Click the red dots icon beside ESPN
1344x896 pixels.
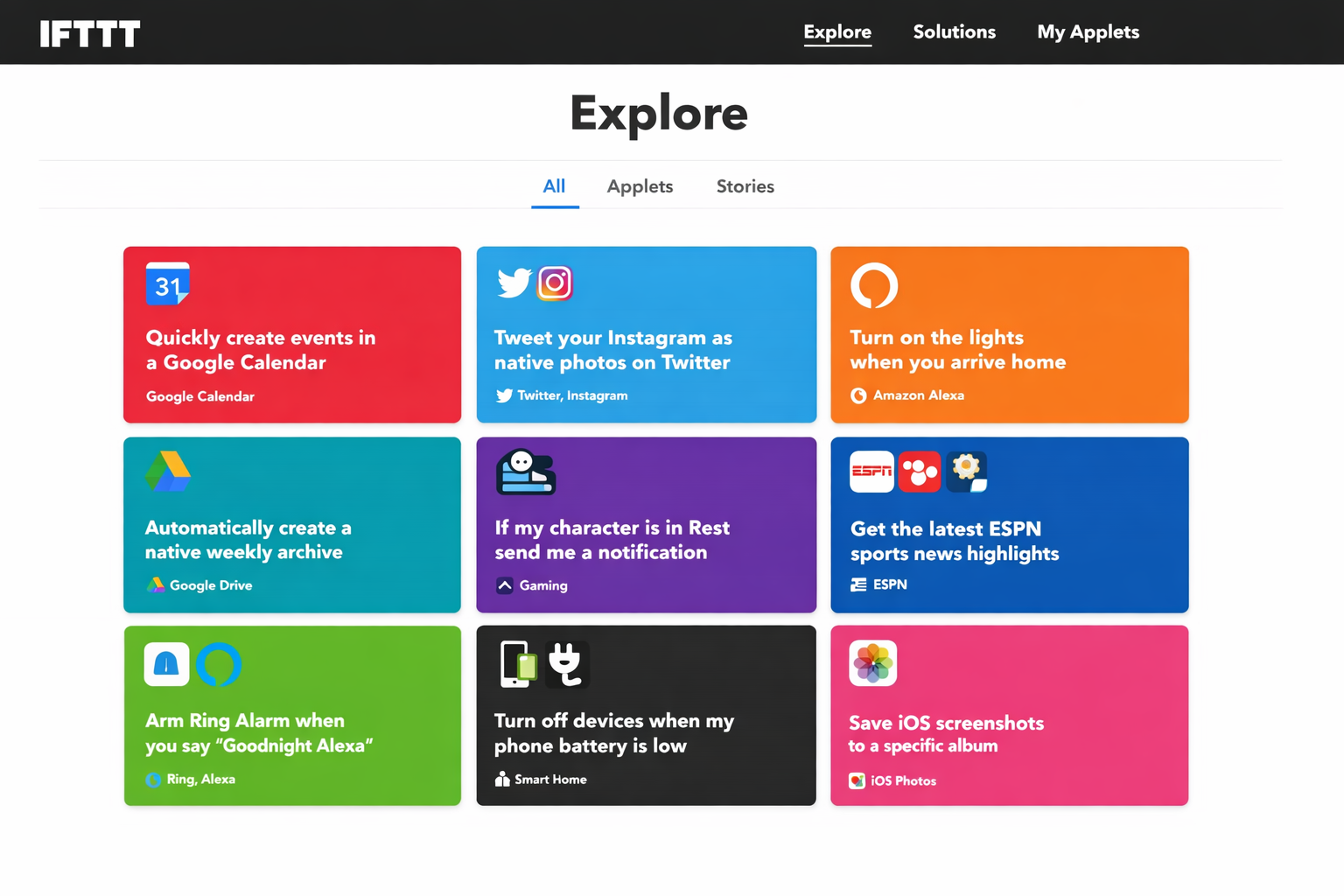coord(919,472)
